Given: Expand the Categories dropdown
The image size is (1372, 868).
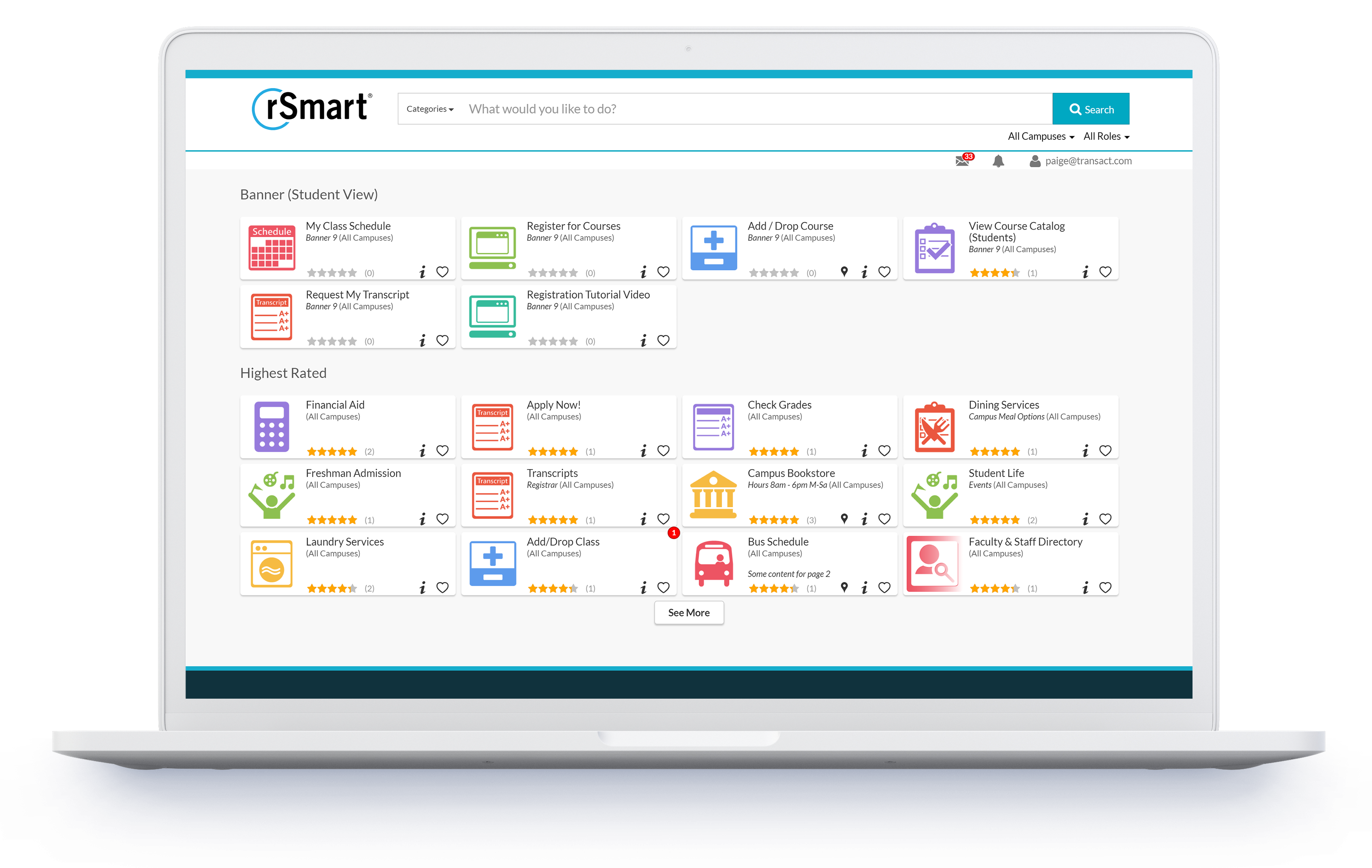Looking at the screenshot, I should [x=430, y=109].
